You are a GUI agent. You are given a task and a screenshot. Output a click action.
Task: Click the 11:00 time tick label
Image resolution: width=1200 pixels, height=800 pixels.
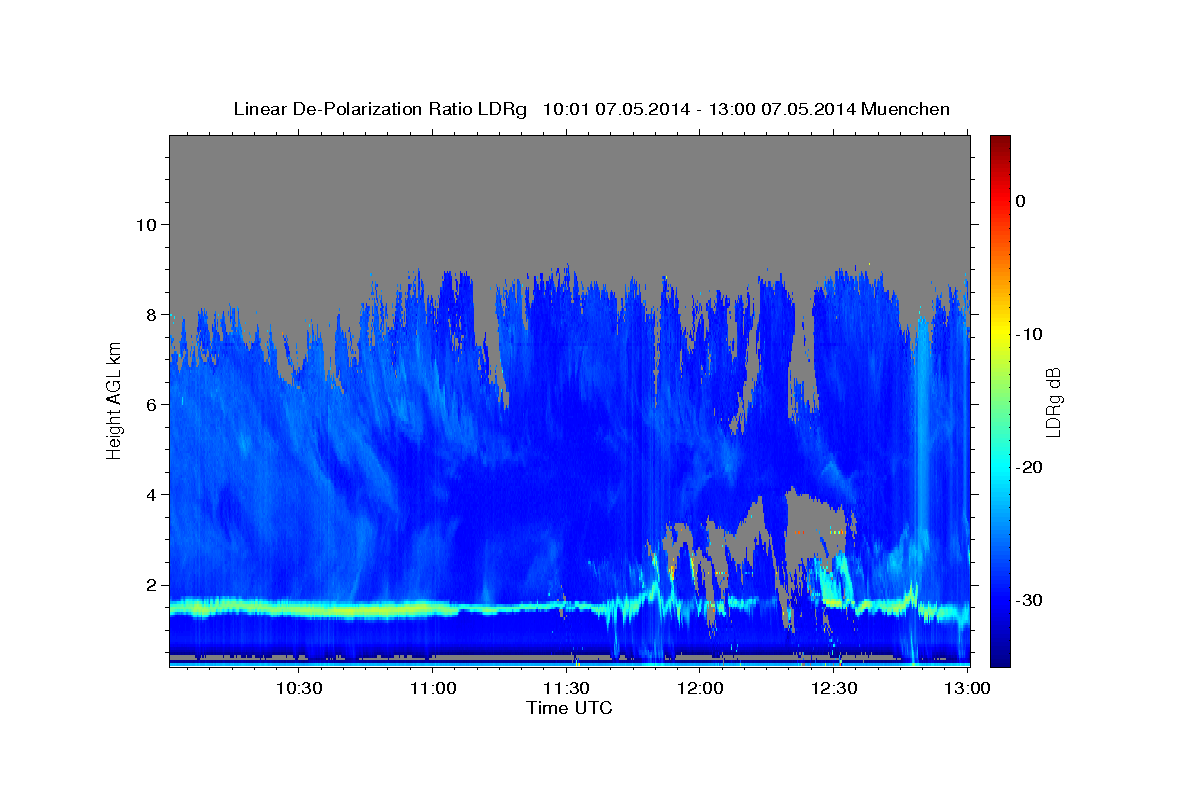pyautogui.click(x=433, y=688)
